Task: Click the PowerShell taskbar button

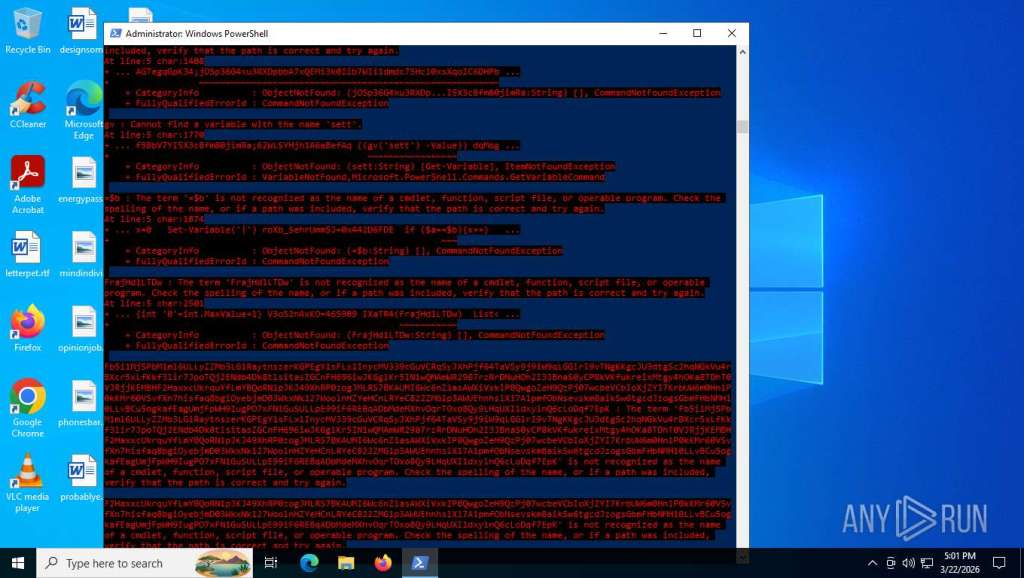Action: pos(419,563)
